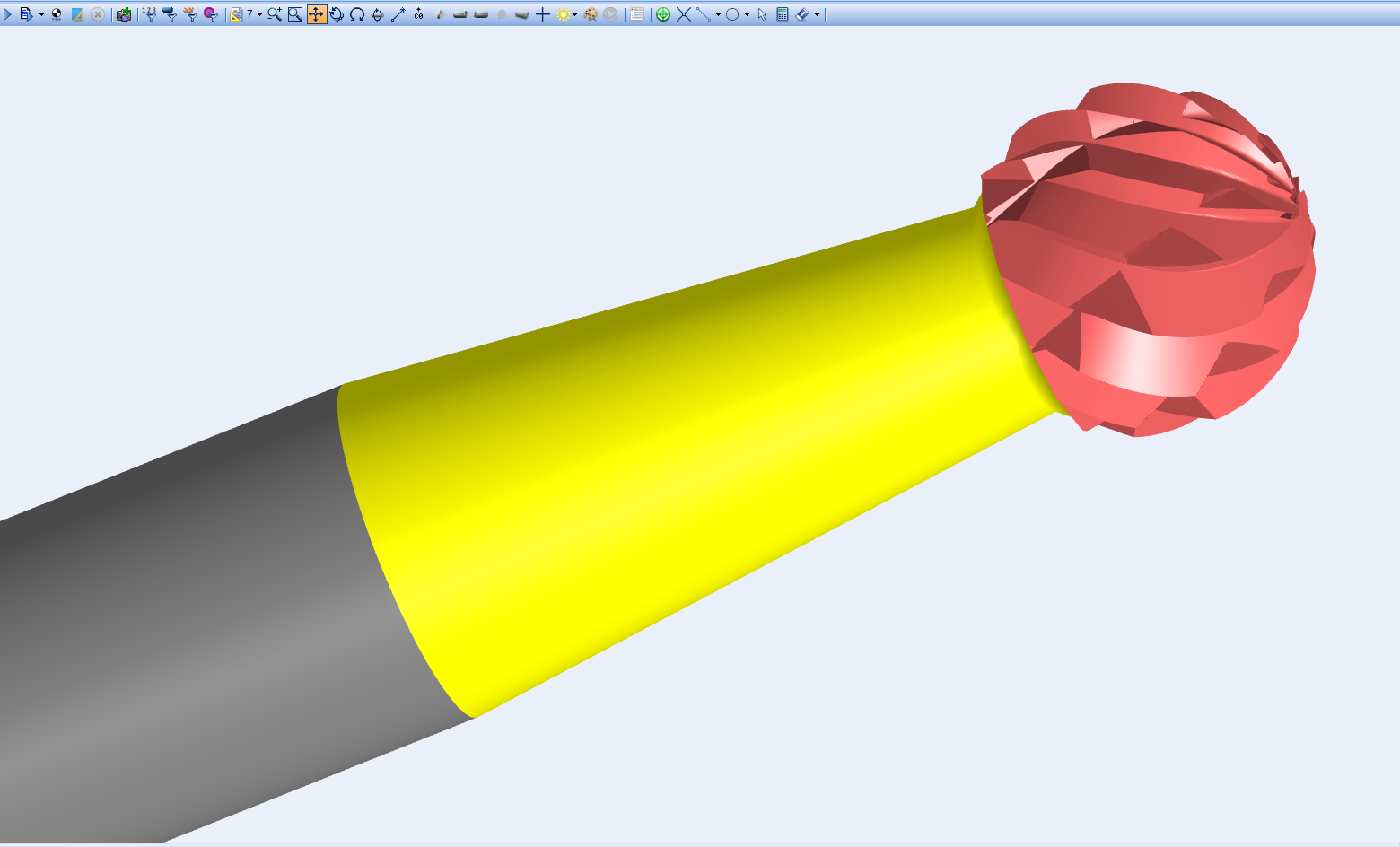
Task: Expand the circle tool dropdown arrow
Action: pyautogui.click(x=747, y=15)
